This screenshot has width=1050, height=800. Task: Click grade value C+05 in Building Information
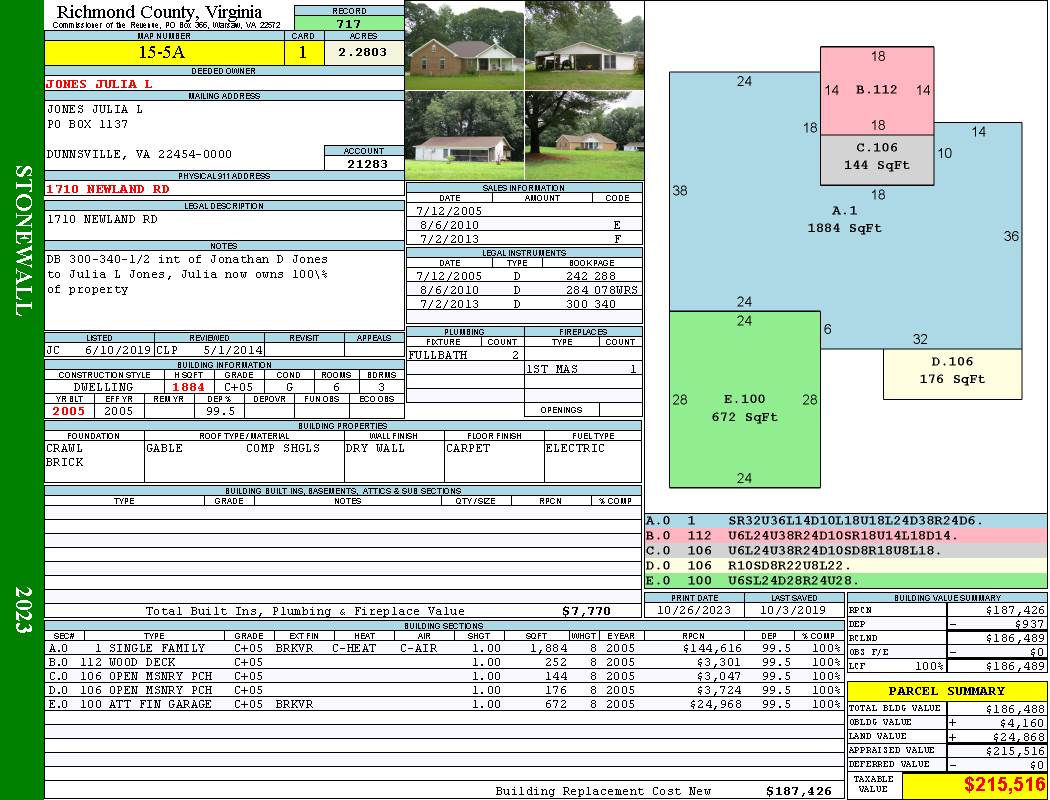coord(238,387)
